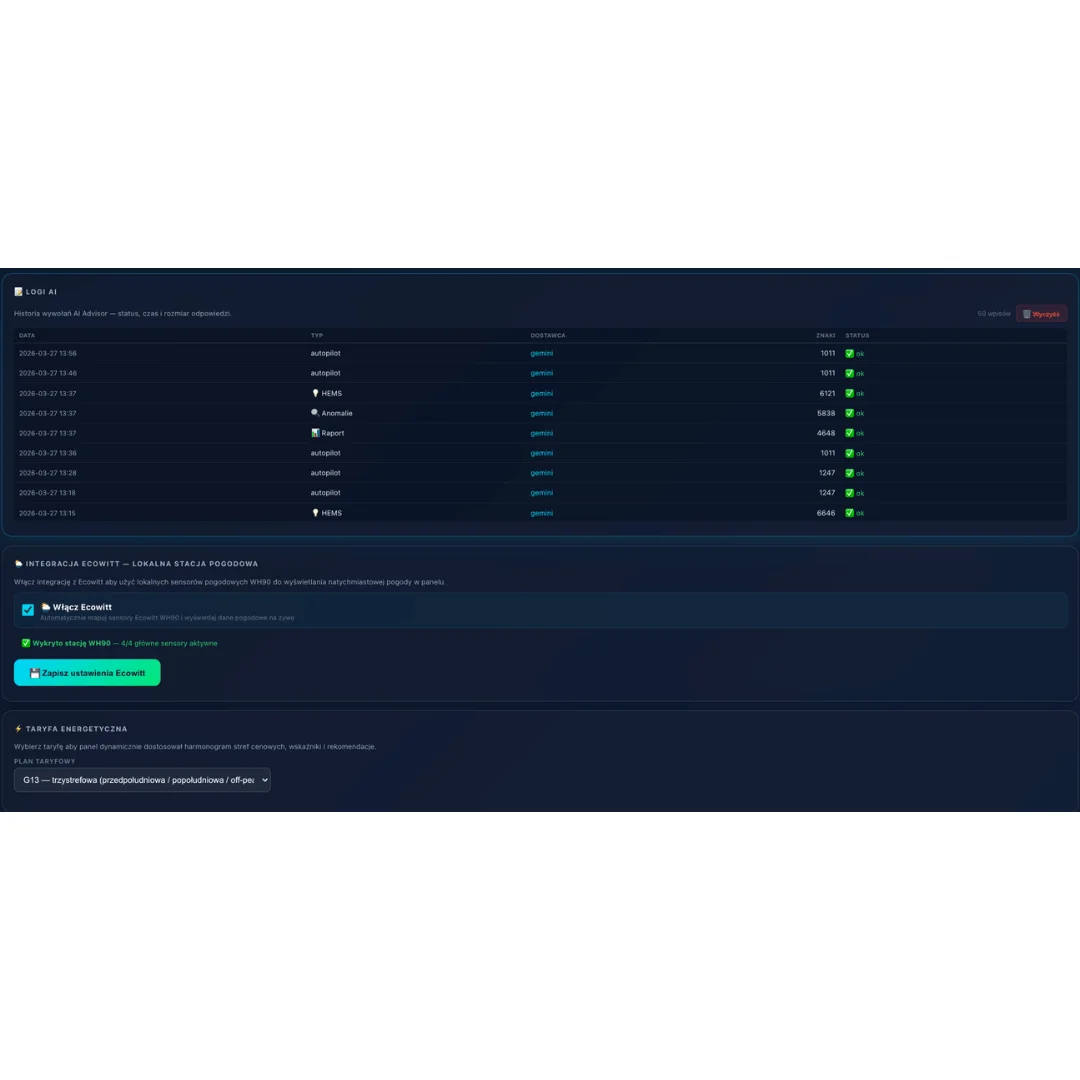The width and height of the screenshot is (1080, 1080).
Task: Click the 1011 value in the 13:36 row
Action: pos(827,453)
